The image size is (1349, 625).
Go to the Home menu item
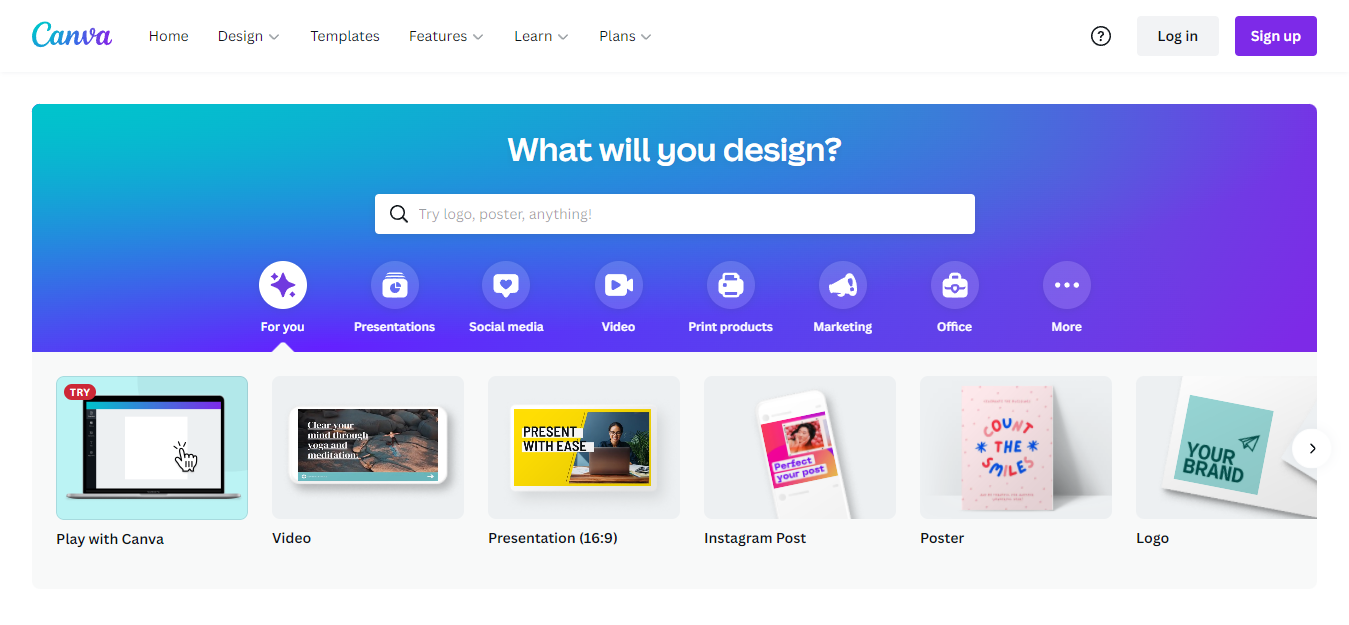tap(169, 36)
